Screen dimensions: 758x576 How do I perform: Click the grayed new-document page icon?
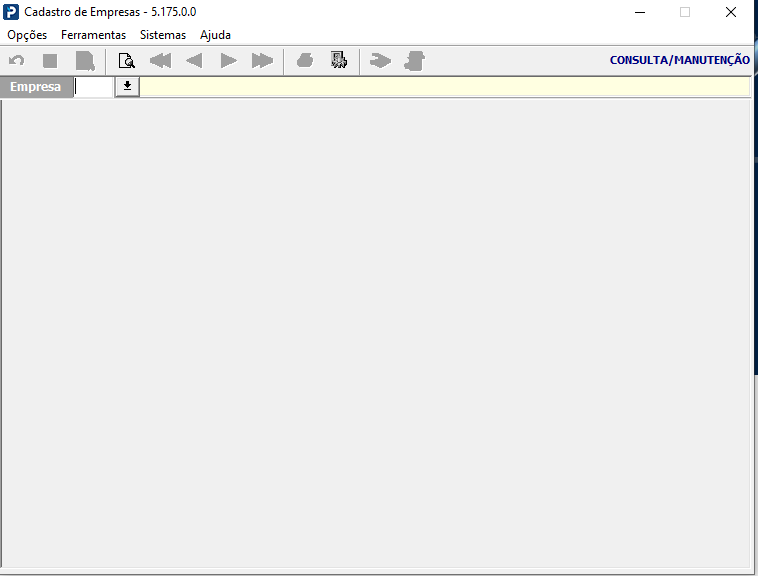point(85,61)
